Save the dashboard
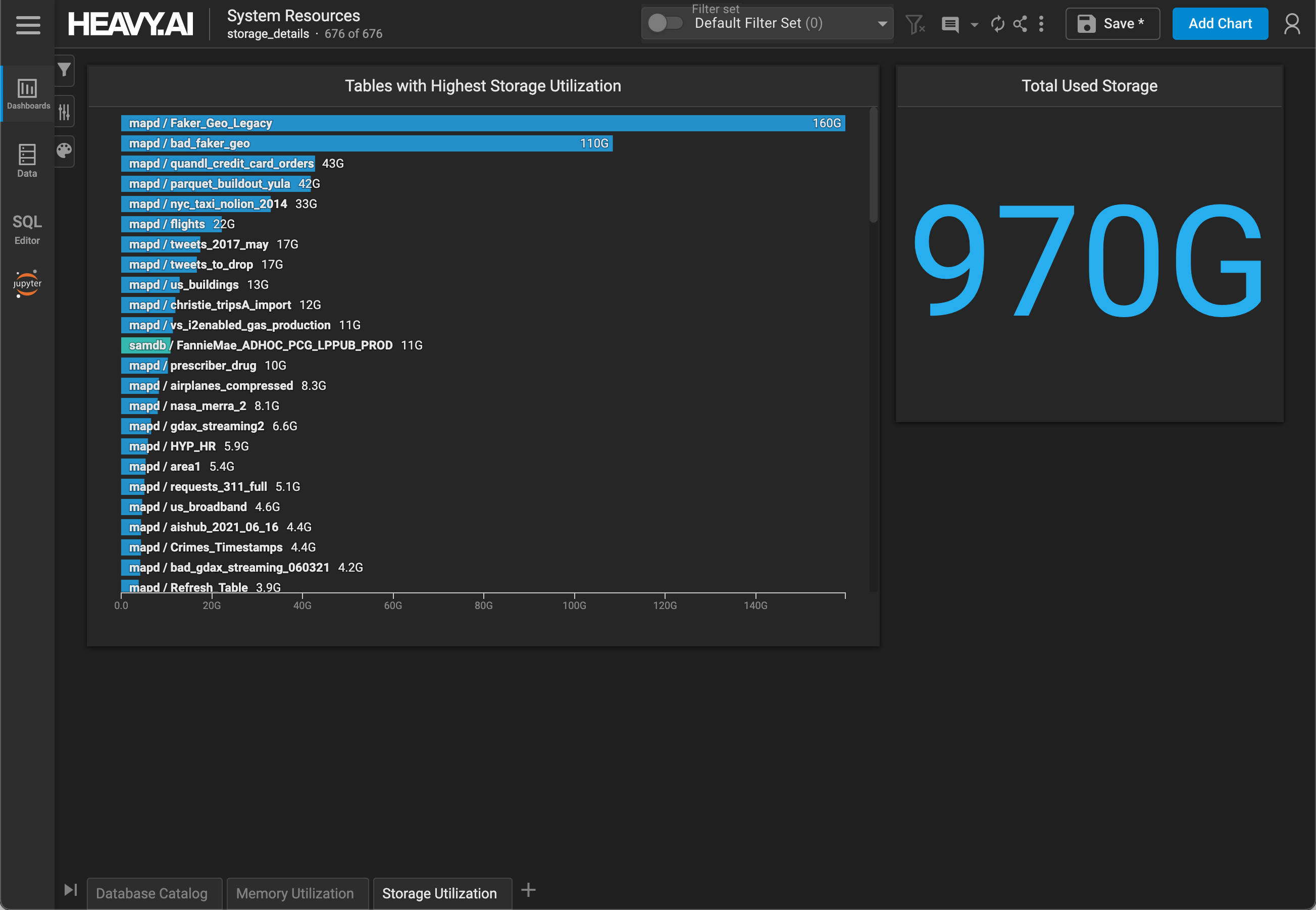Viewport: 1316px width, 910px height. click(1112, 24)
